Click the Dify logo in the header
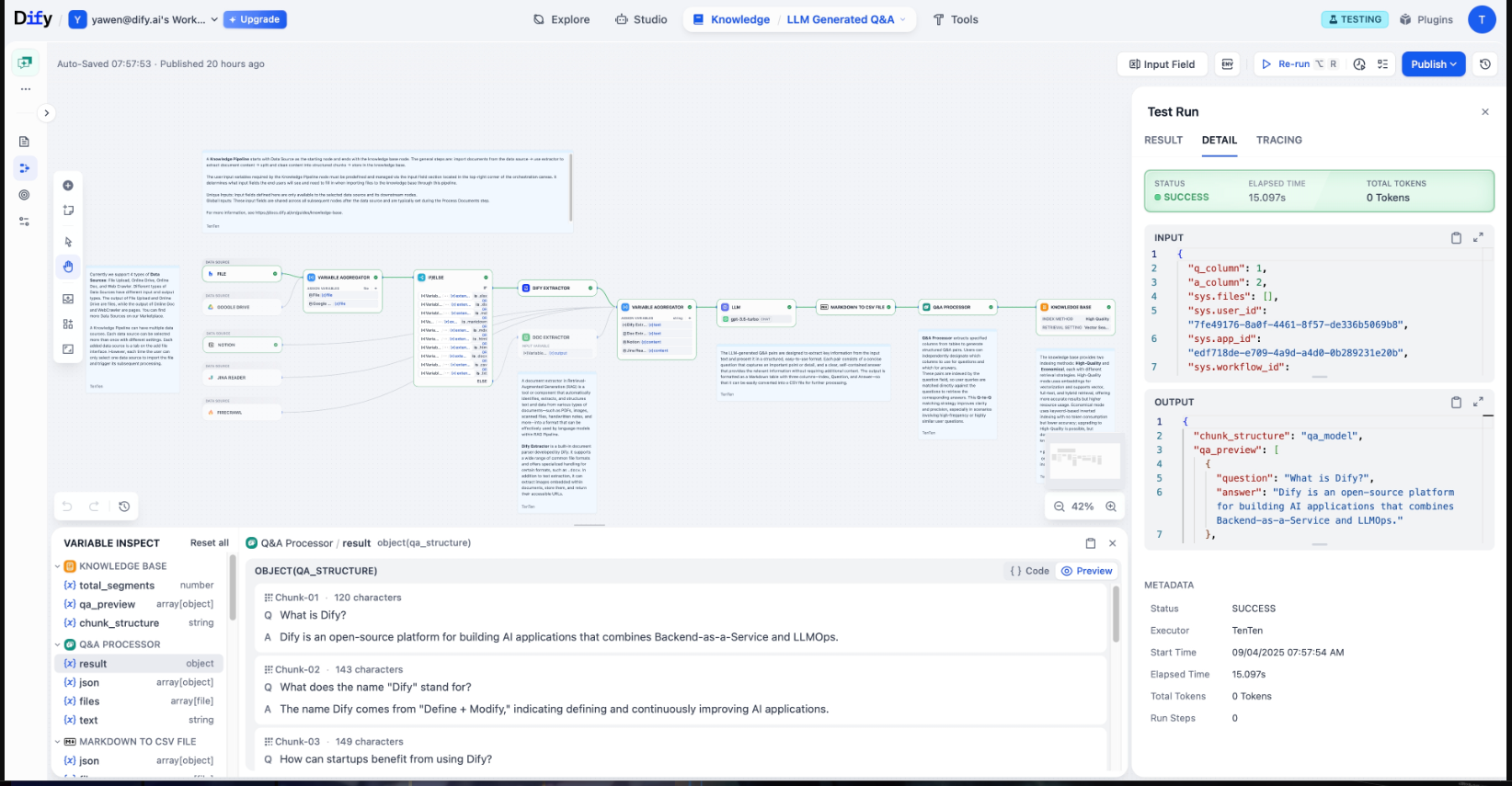The height and width of the screenshot is (786, 1512). [x=33, y=18]
